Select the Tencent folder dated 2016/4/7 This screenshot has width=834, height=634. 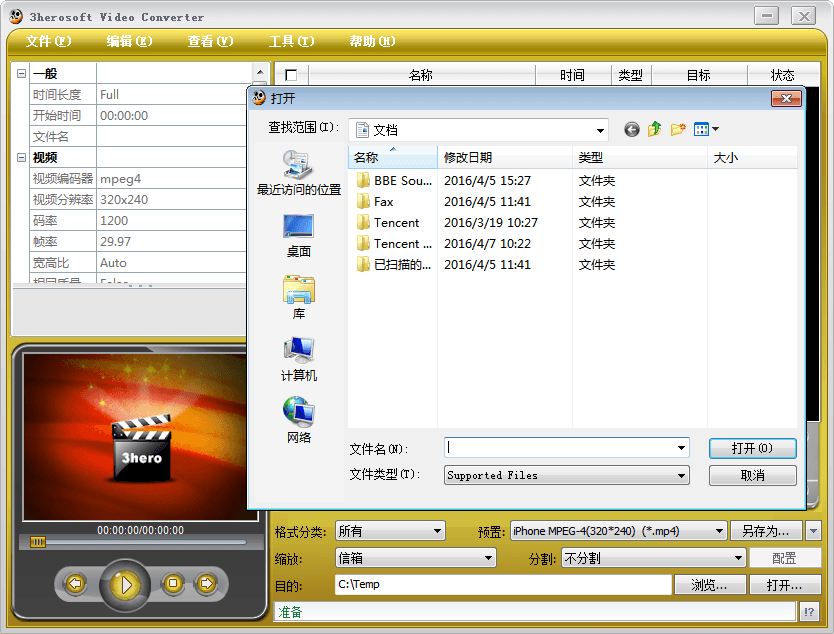[394, 244]
